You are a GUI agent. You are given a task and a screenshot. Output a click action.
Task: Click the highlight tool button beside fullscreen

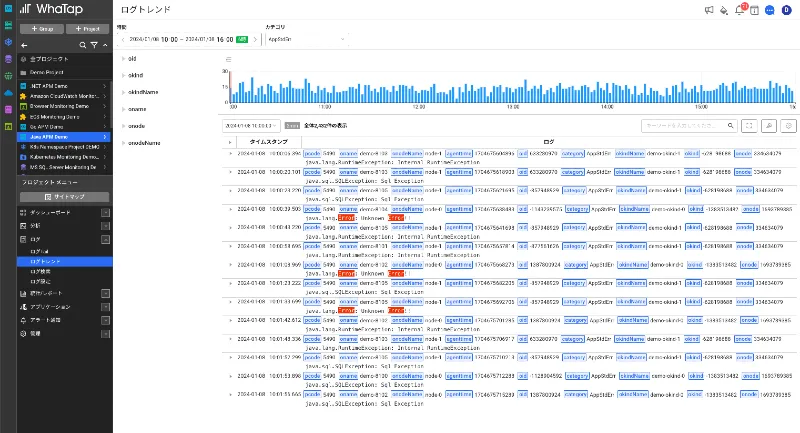pos(769,125)
